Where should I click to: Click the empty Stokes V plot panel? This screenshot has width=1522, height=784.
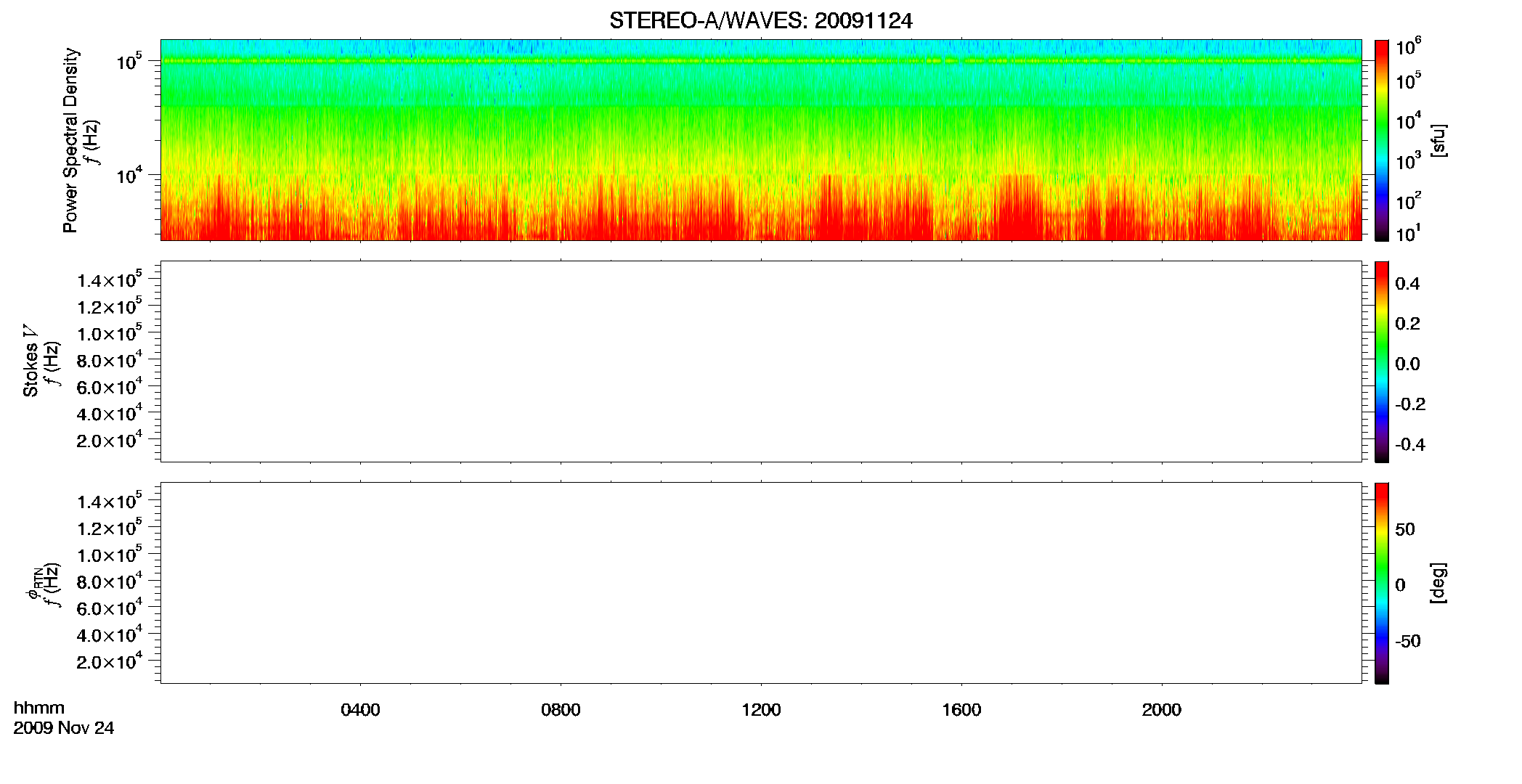(760, 362)
